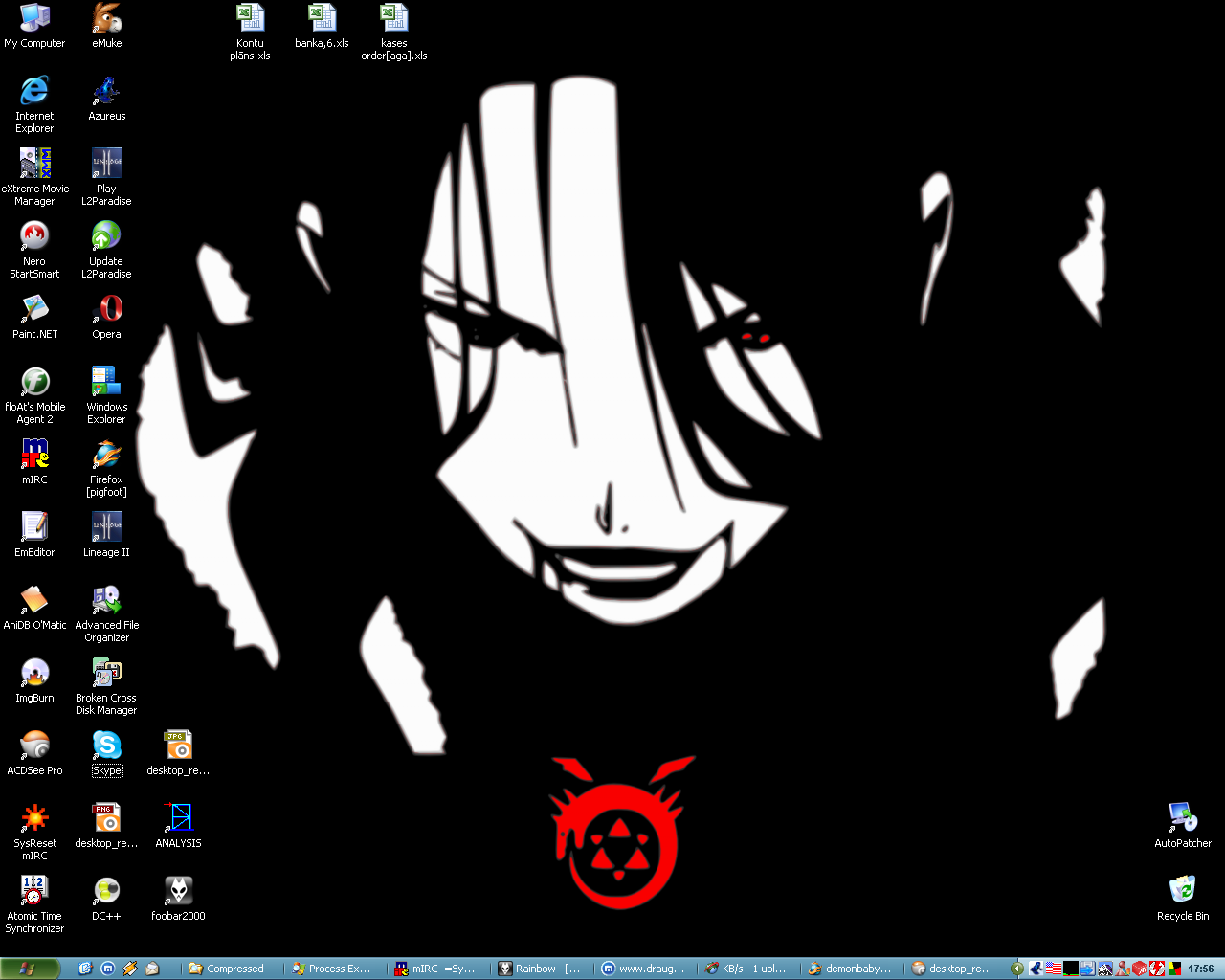Click Maxthon quick launch icon
The width and height of the screenshot is (1225, 980).
(x=107, y=969)
